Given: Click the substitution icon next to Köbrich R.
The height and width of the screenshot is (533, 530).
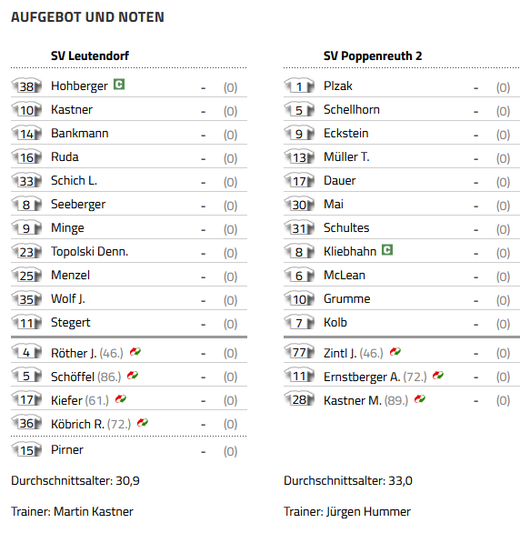Looking at the screenshot, I should [142, 423].
